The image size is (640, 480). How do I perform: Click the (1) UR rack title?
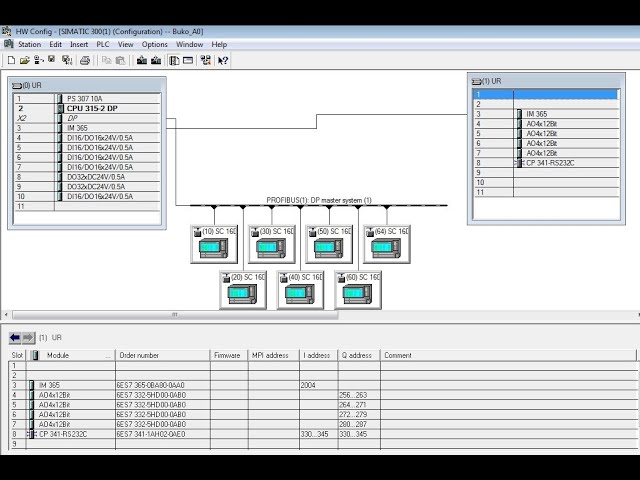[546, 81]
